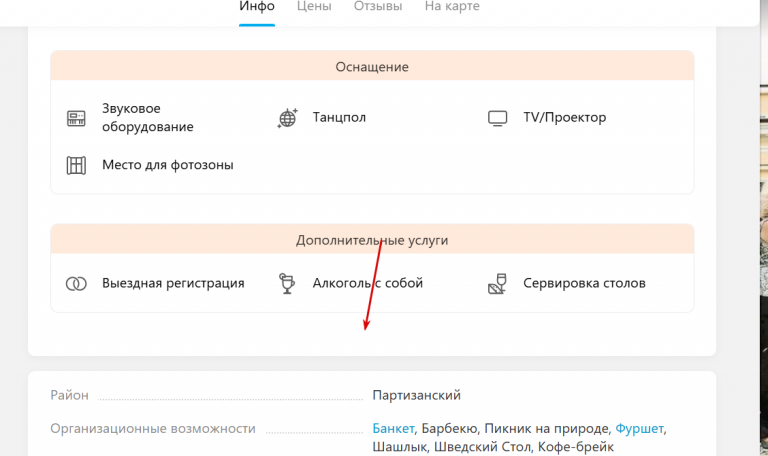Switch to the На карте tab
This screenshot has width=768, height=456.
coord(452,6)
